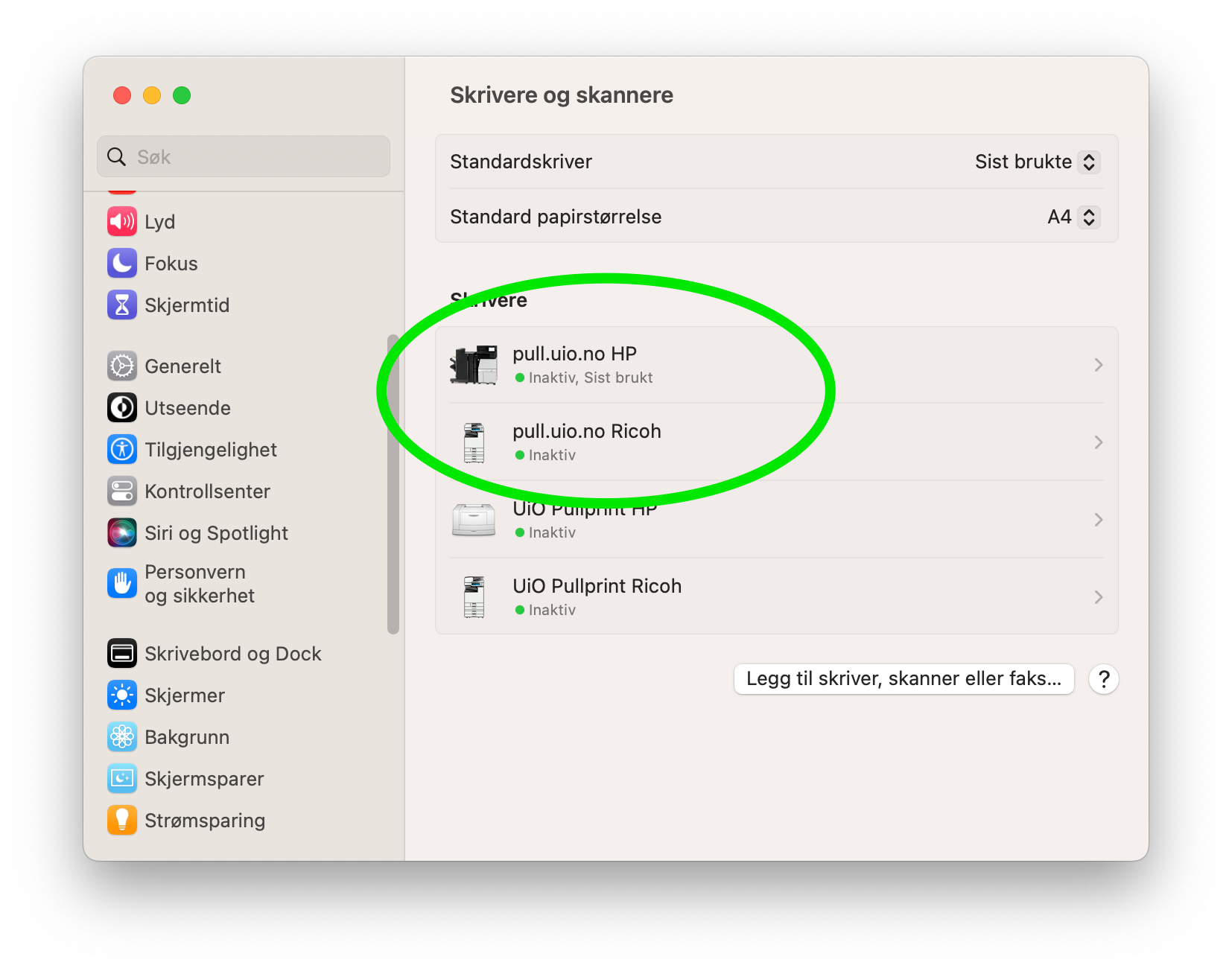Open Skjermtid hourglass icon
1232x971 pixels.
coord(122,305)
